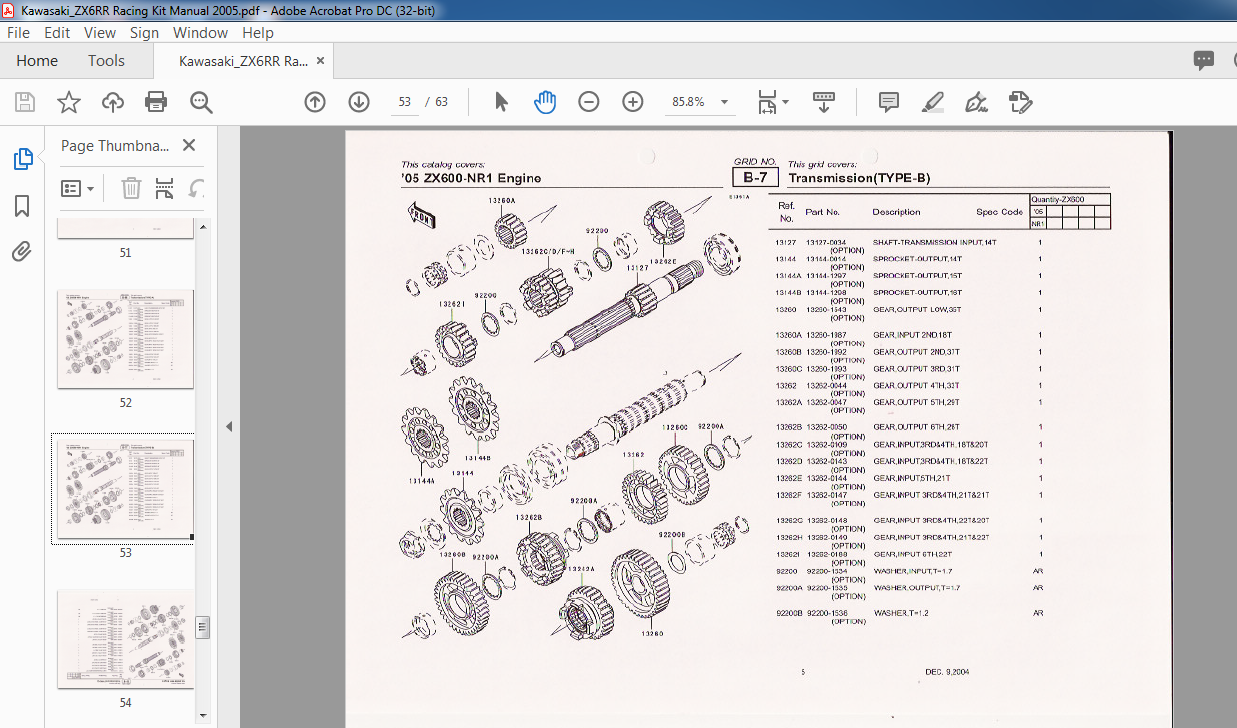Open the print pages icon in thumbnails panel
The height and width of the screenshot is (728, 1237).
165,188
